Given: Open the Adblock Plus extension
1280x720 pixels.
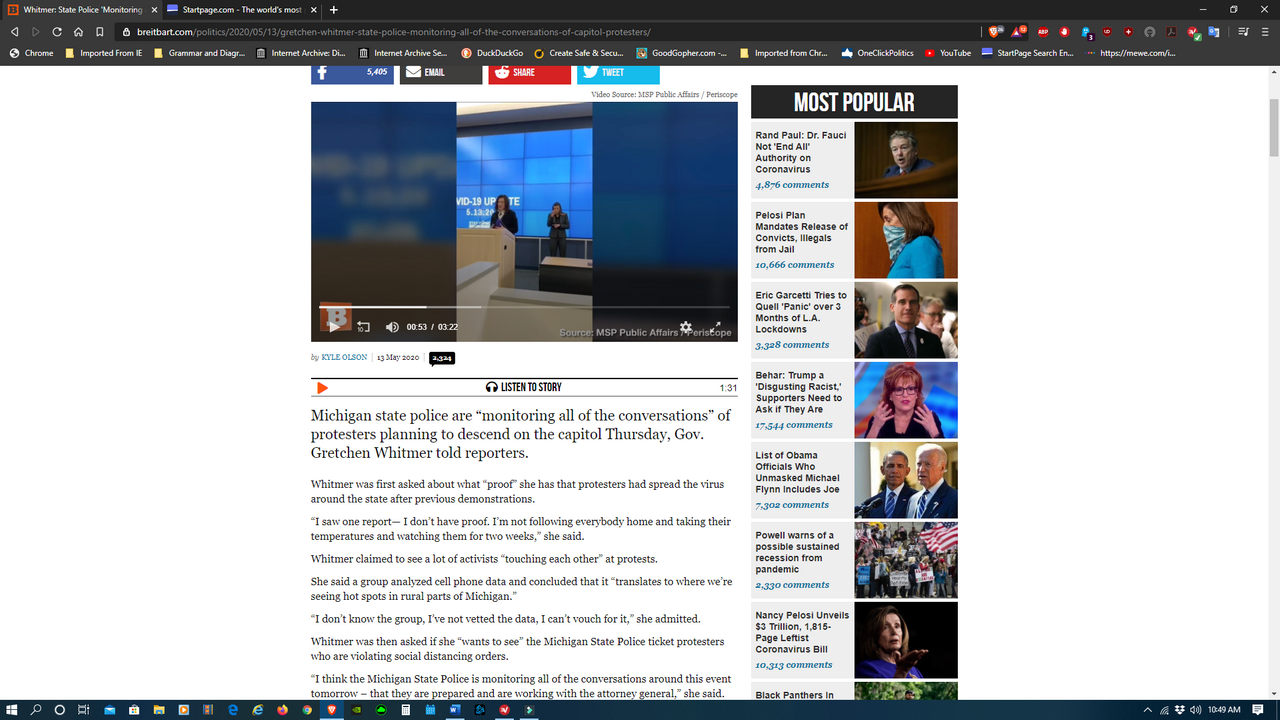Looking at the screenshot, I should point(1042,32).
